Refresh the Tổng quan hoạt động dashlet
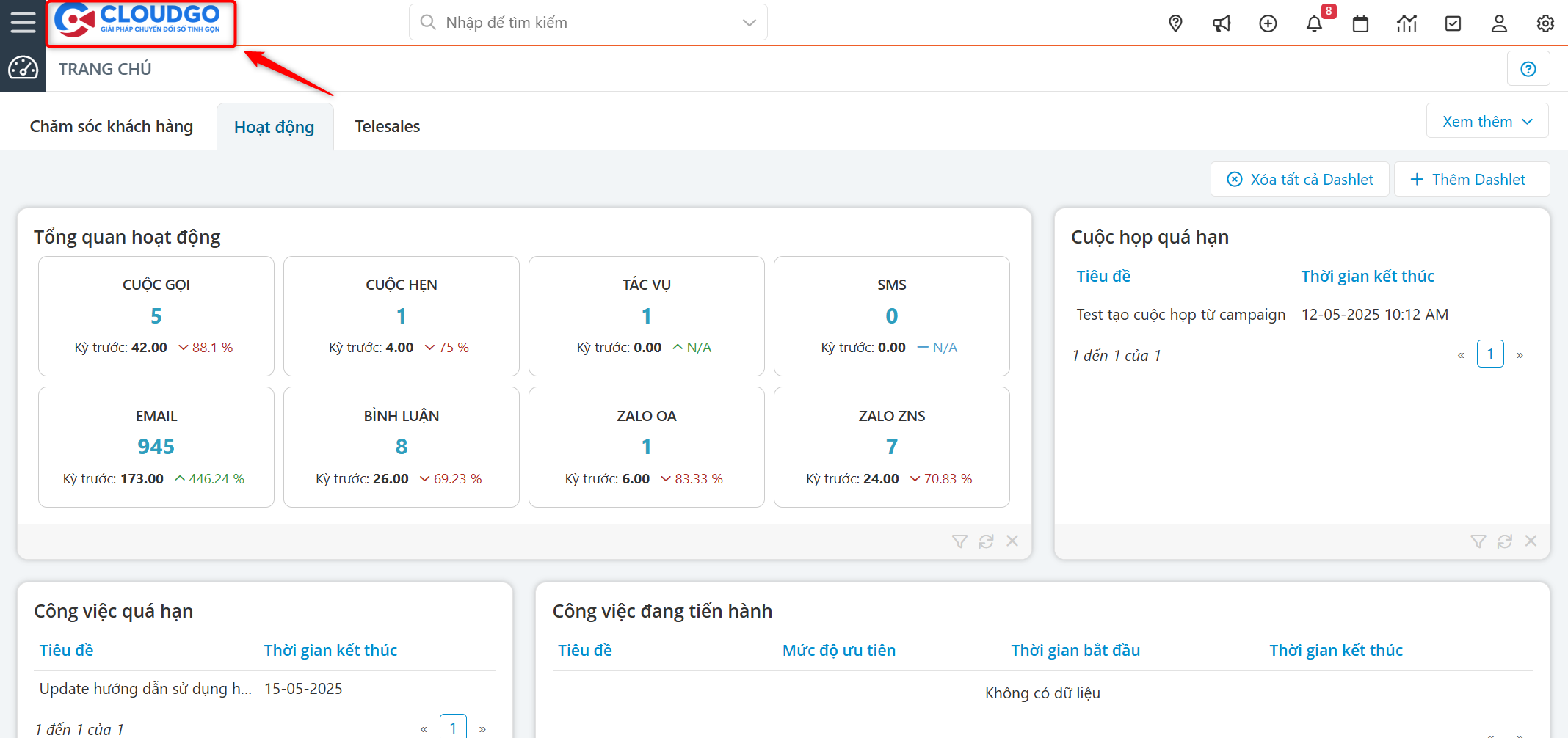 click(x=986, y=541)
